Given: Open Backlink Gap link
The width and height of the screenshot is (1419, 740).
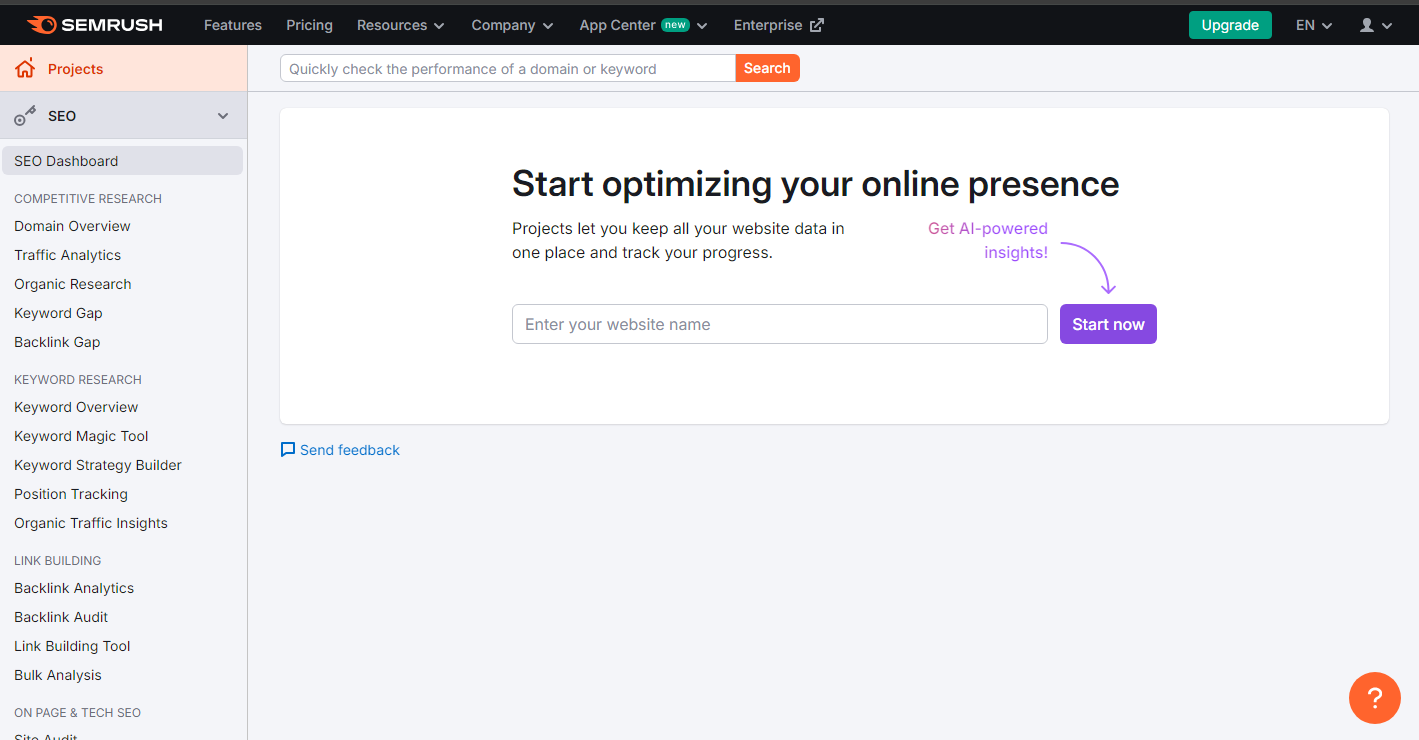Looking at the screenshot, I should 57,342.
